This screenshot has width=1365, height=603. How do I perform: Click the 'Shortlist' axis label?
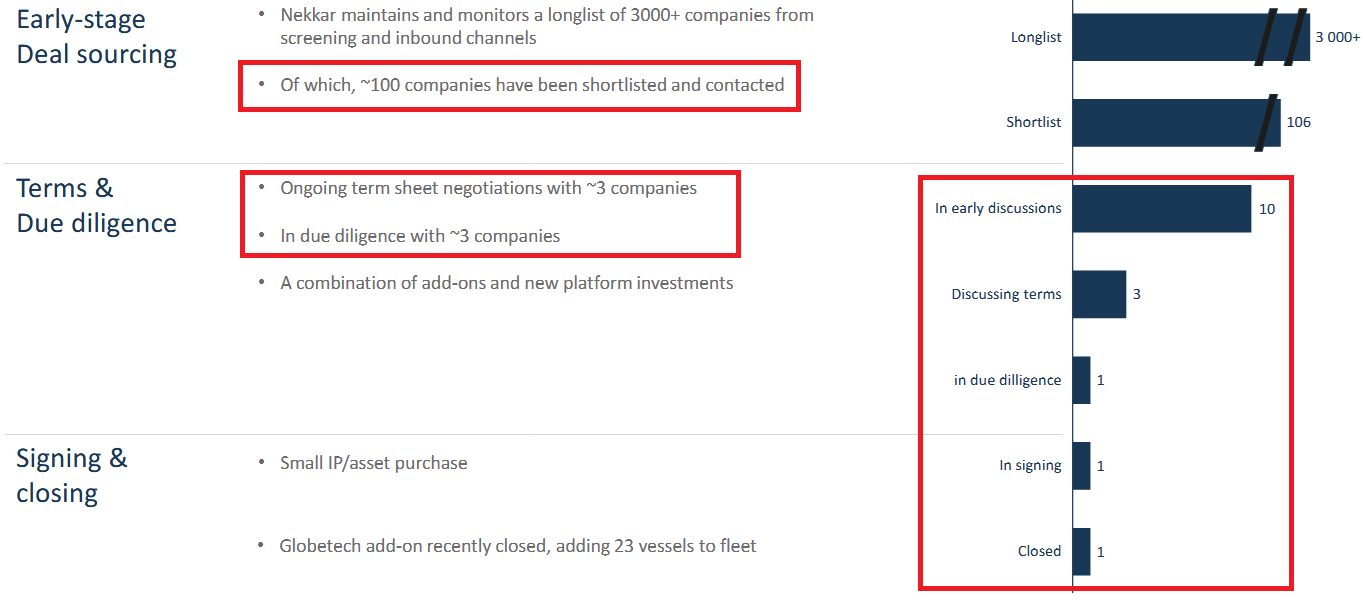coord(1034,122)
